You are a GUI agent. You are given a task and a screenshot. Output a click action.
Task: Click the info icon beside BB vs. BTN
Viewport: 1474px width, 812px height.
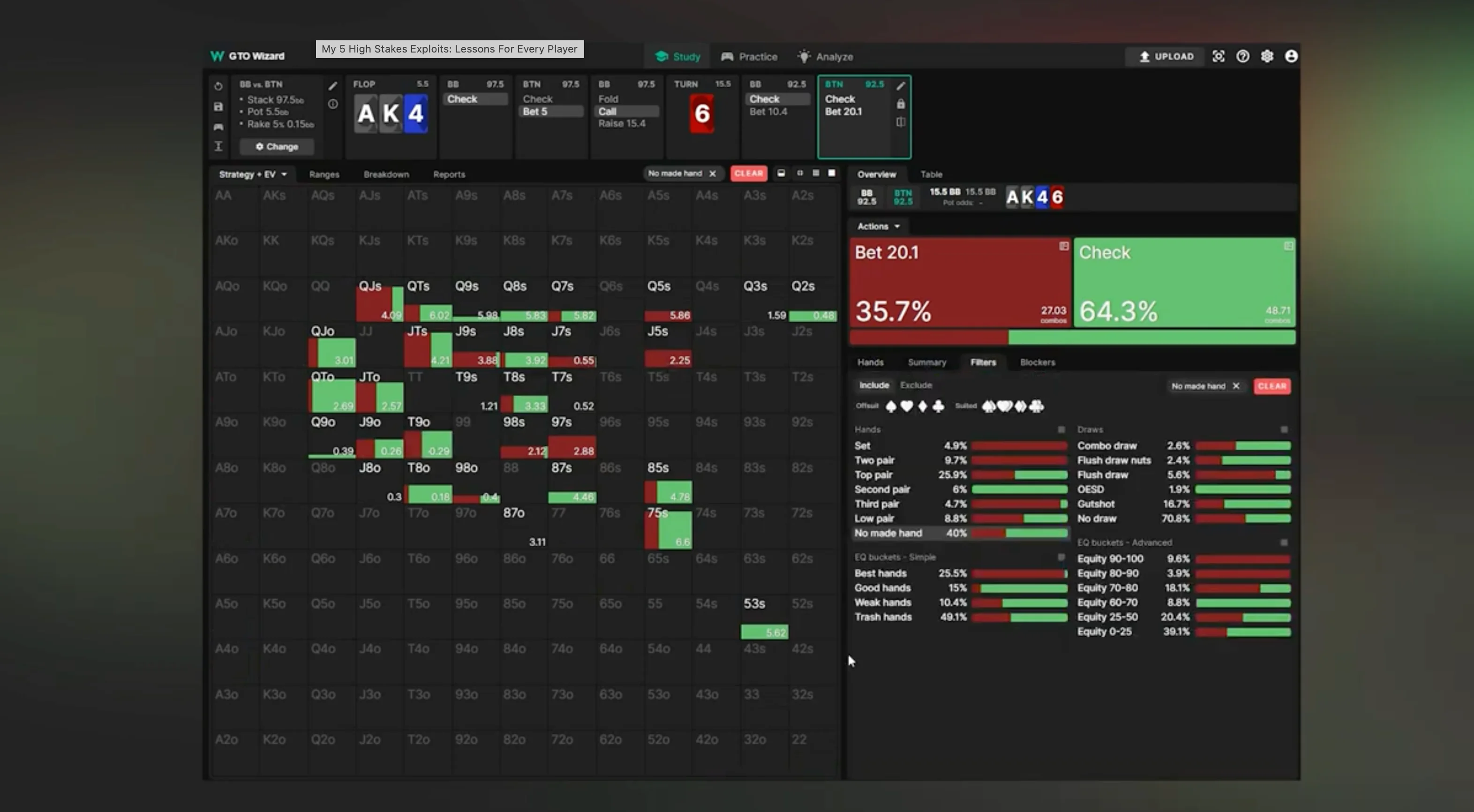click(333, 104)
